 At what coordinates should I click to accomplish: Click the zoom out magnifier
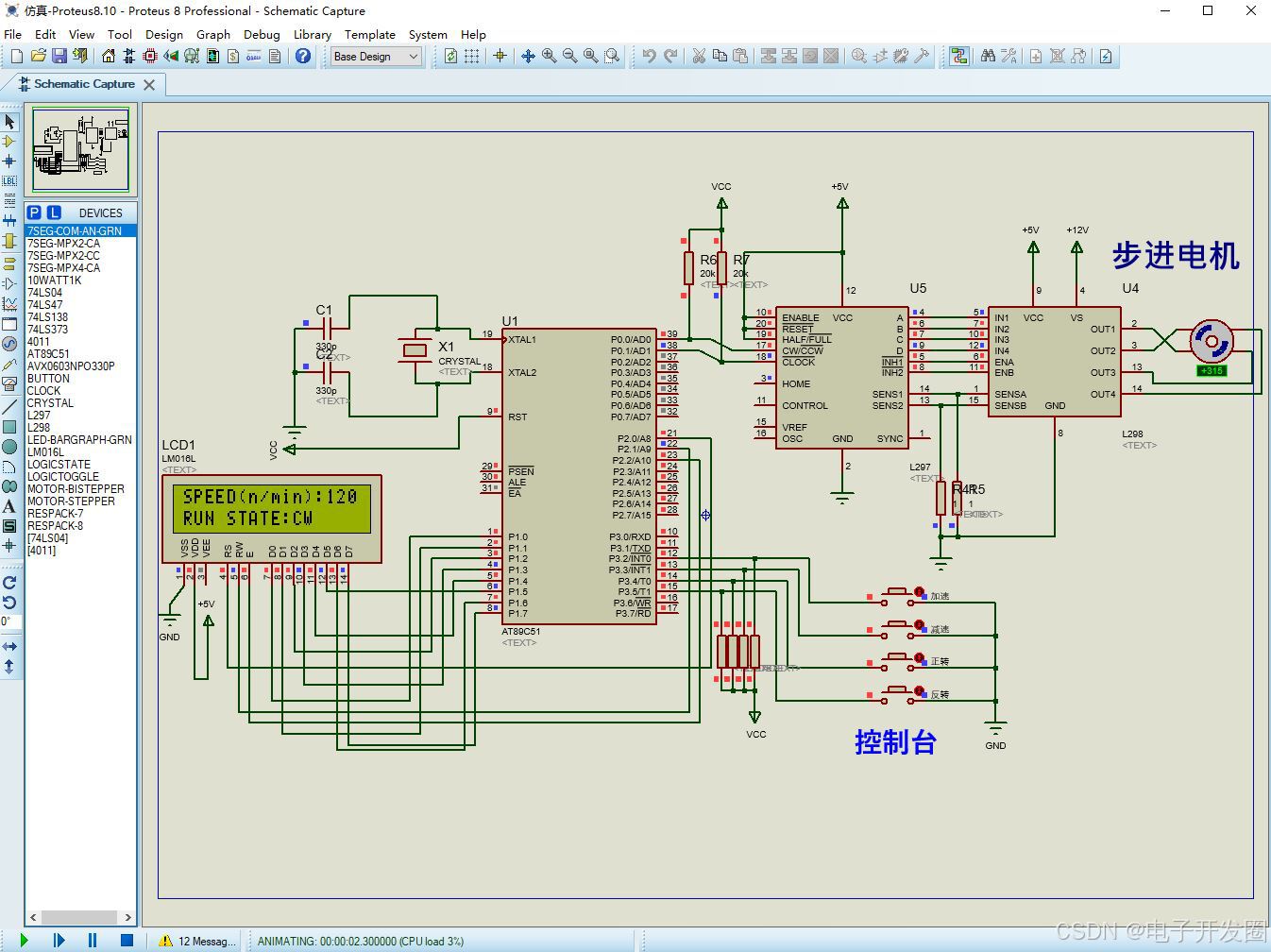point(569,57)
